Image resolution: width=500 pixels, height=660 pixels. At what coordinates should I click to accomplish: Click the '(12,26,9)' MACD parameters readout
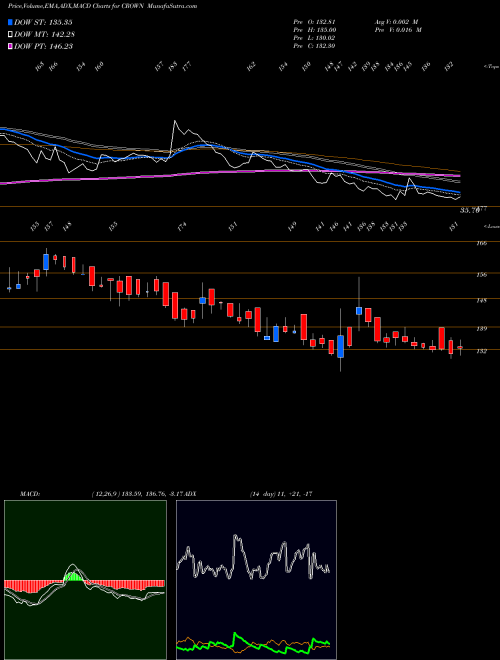point(104,494)
